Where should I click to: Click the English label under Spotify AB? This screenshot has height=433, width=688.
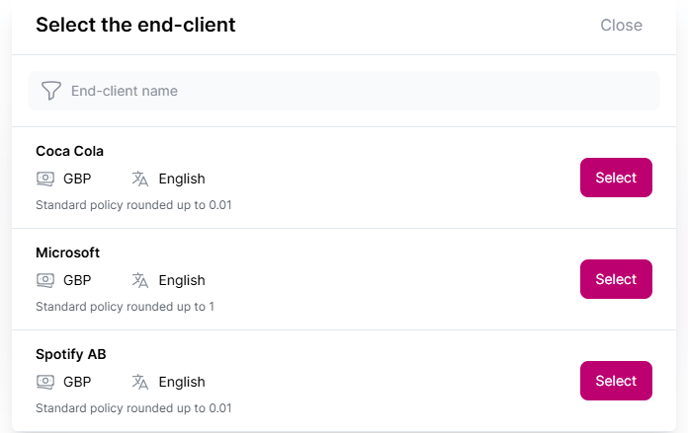[181, 382]
